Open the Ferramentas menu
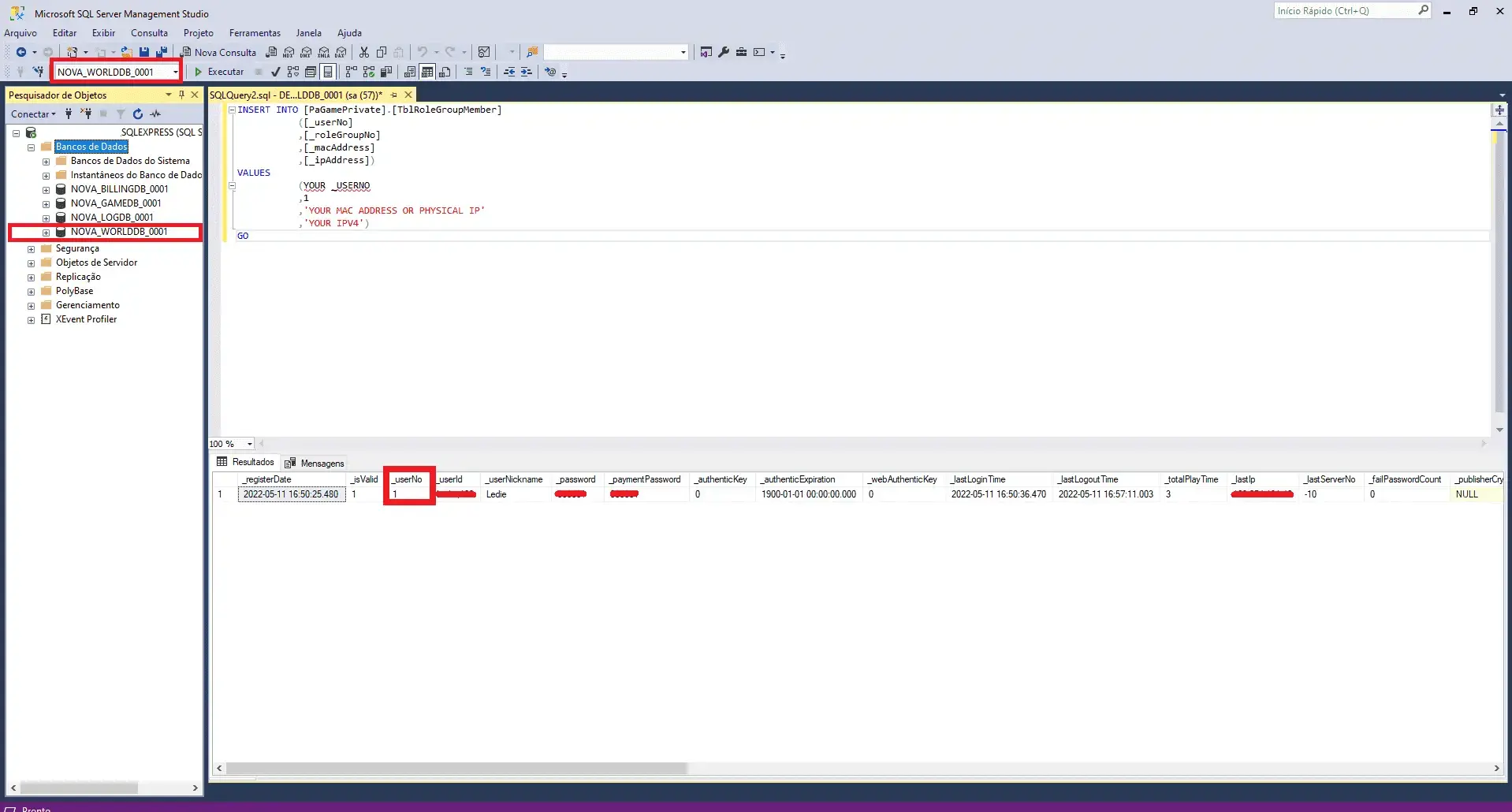 tap(255, 33)
